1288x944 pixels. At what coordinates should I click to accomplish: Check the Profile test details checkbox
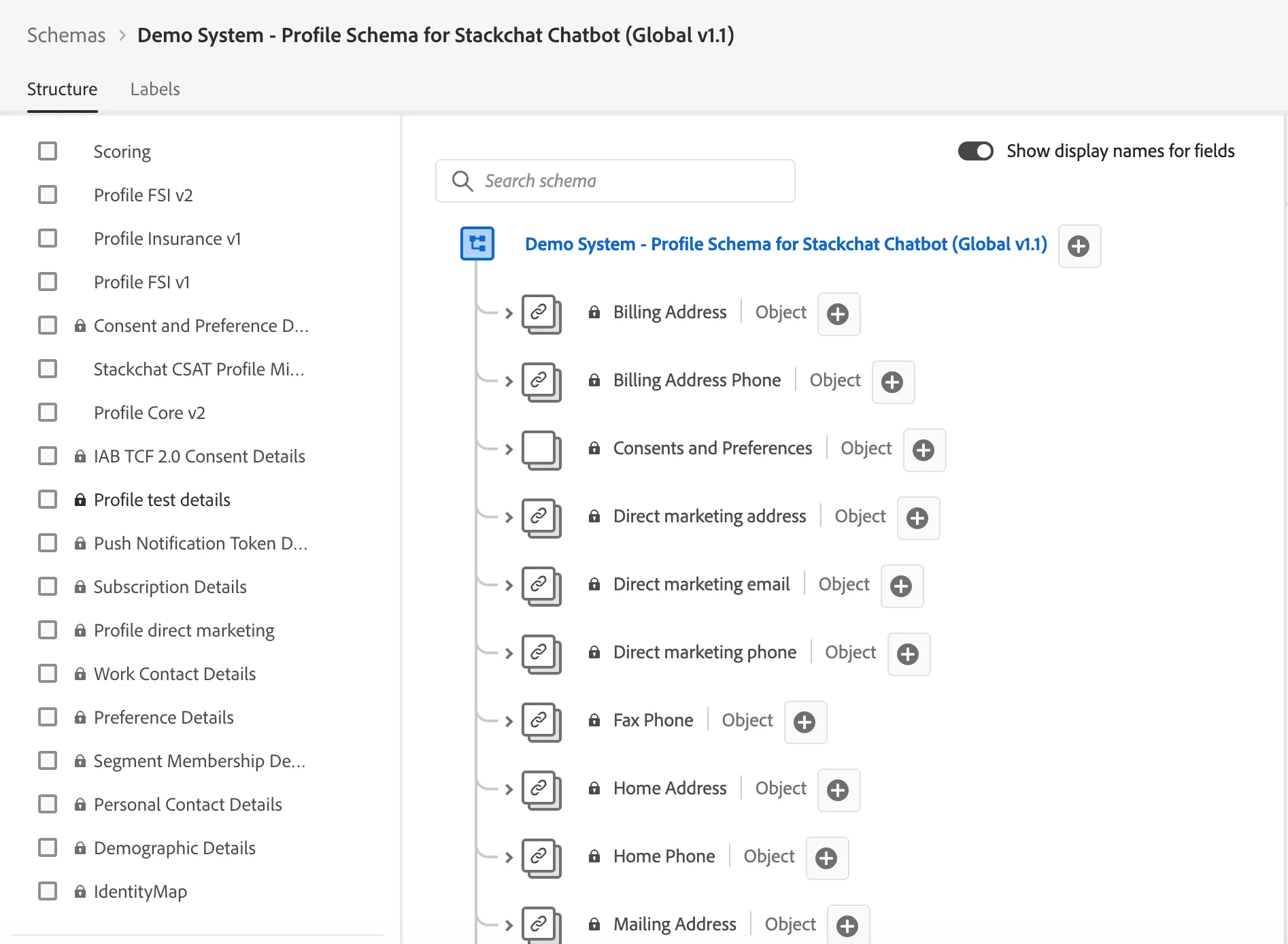[x=48, y=499]
